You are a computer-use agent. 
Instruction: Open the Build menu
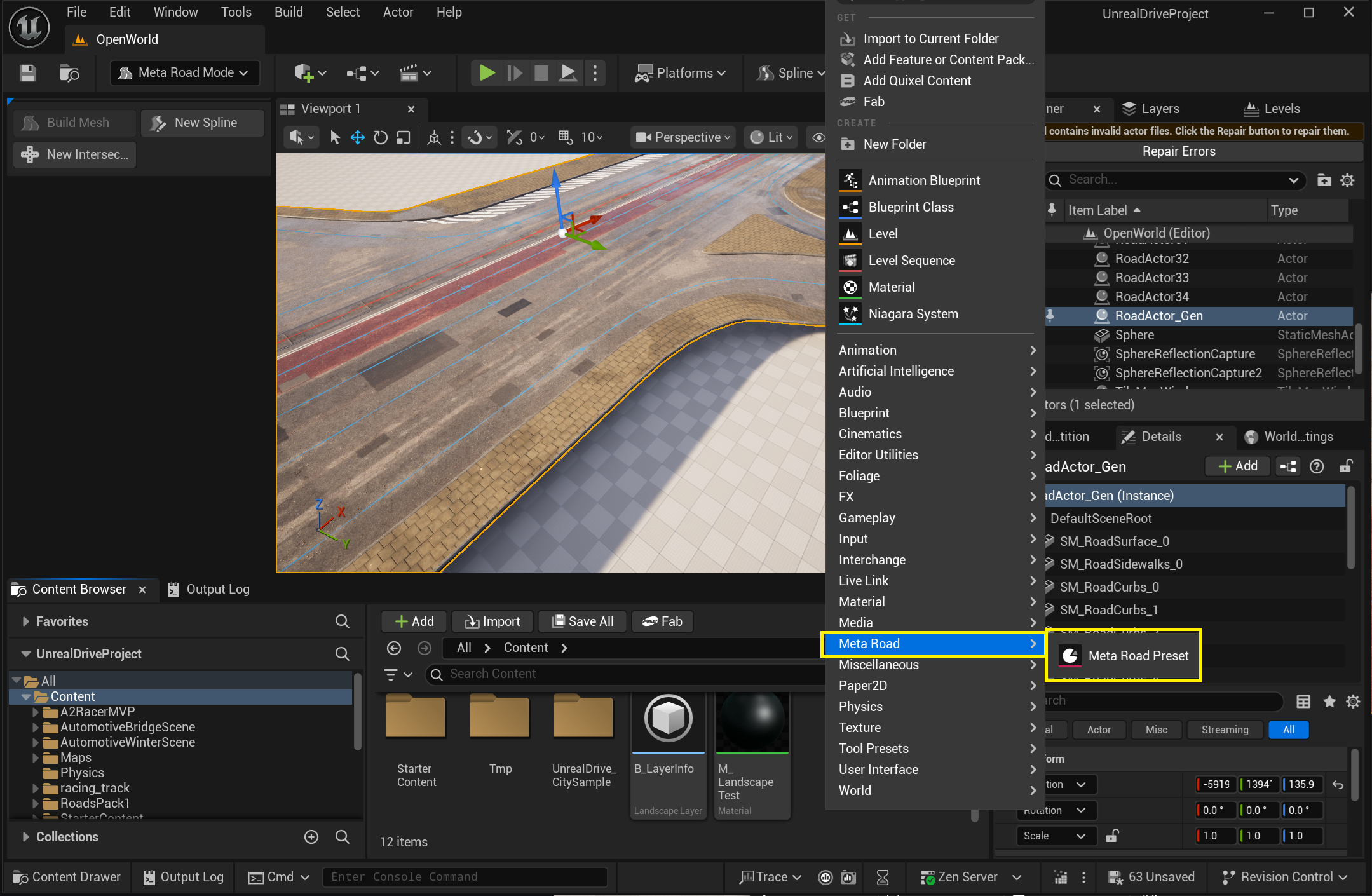pos(289,12)
